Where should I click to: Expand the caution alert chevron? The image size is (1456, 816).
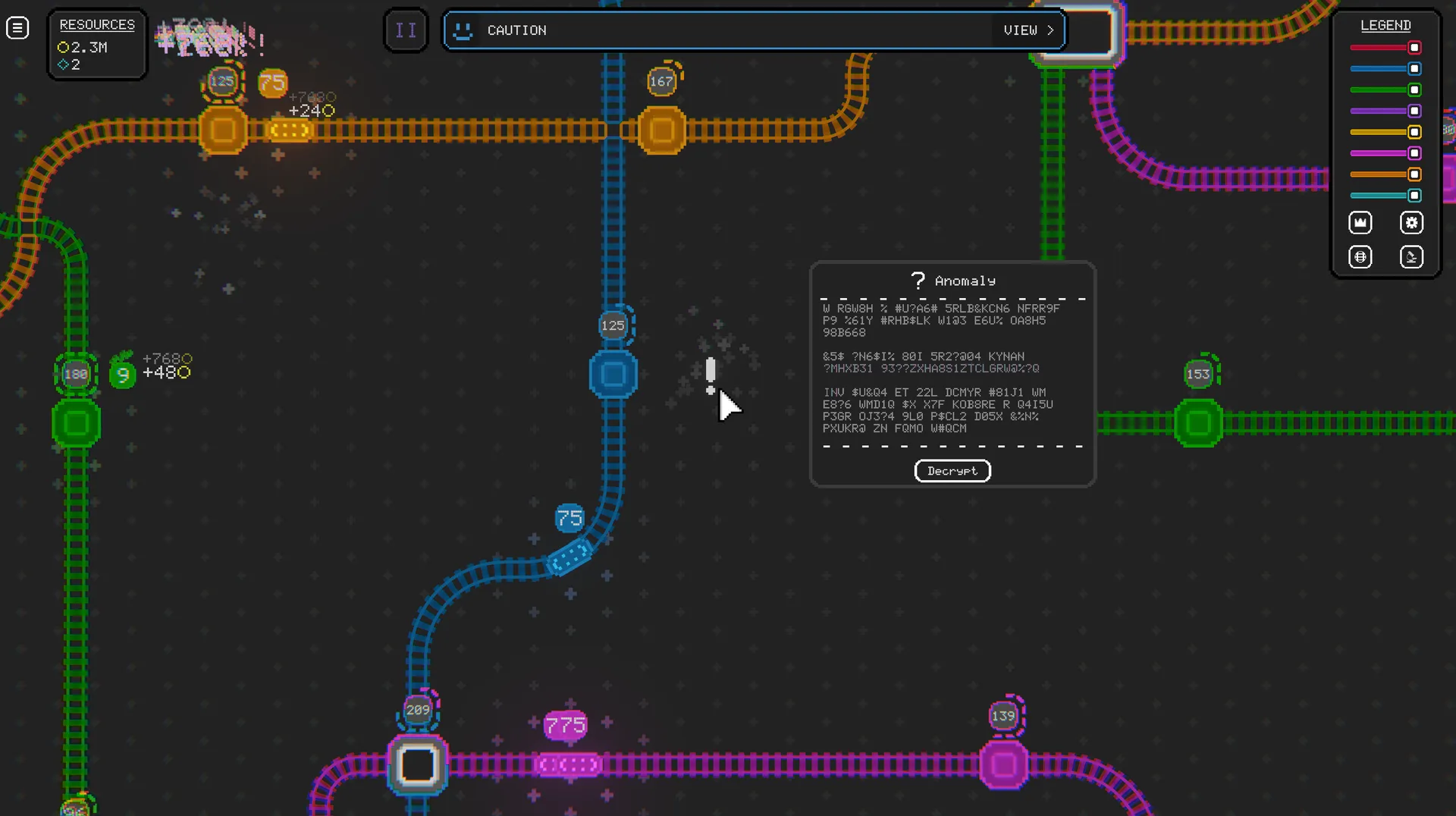[x=1050, y=30]
